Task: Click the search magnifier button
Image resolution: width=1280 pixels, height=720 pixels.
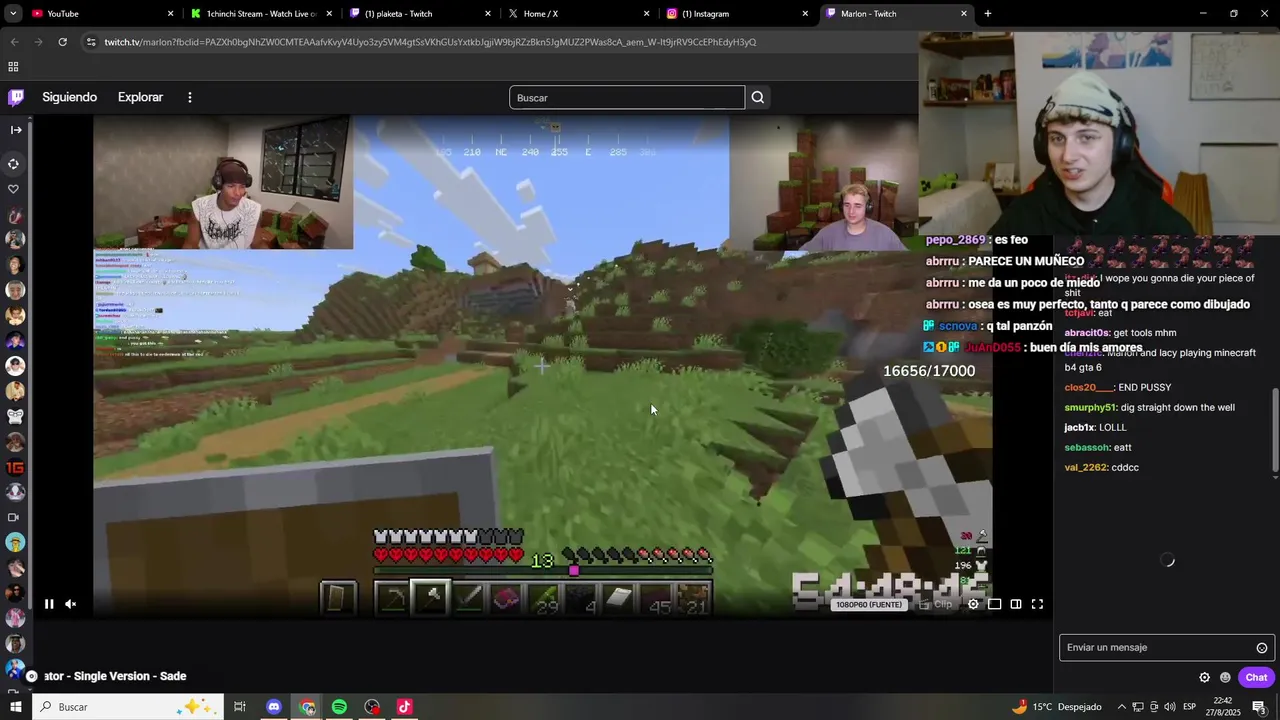Action: (758, 97)
